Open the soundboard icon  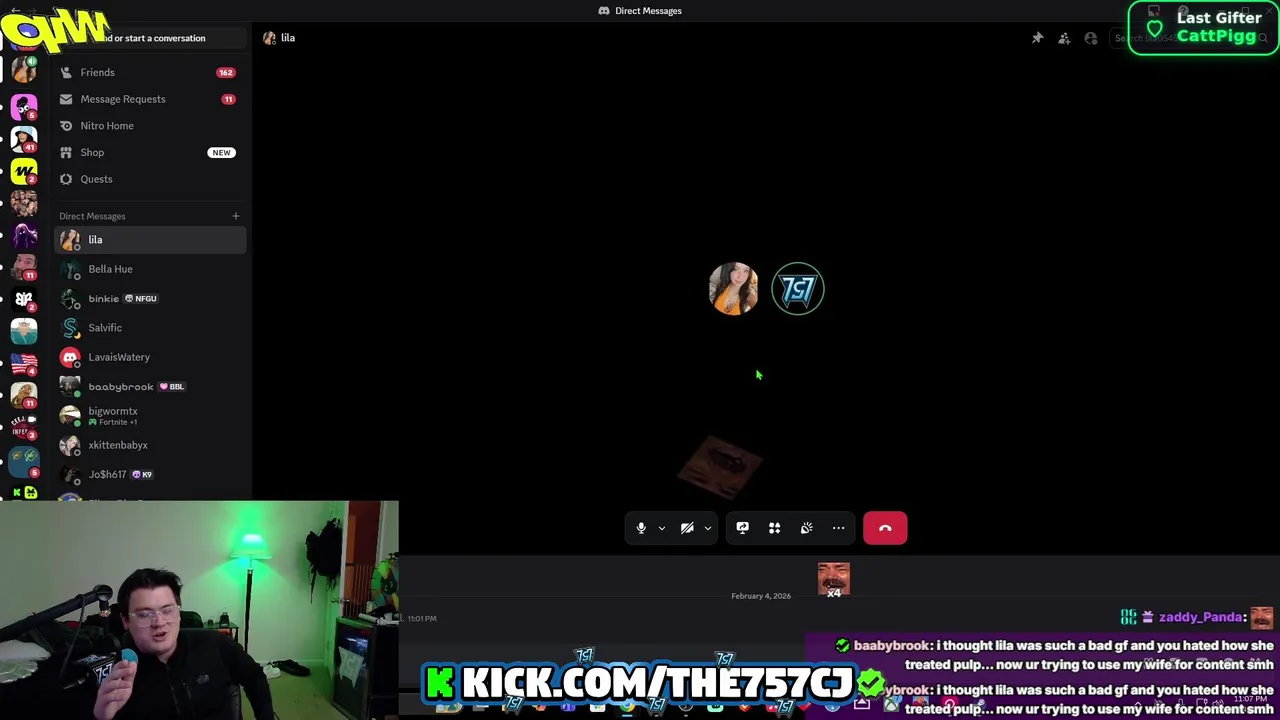(x=806, y=528)
